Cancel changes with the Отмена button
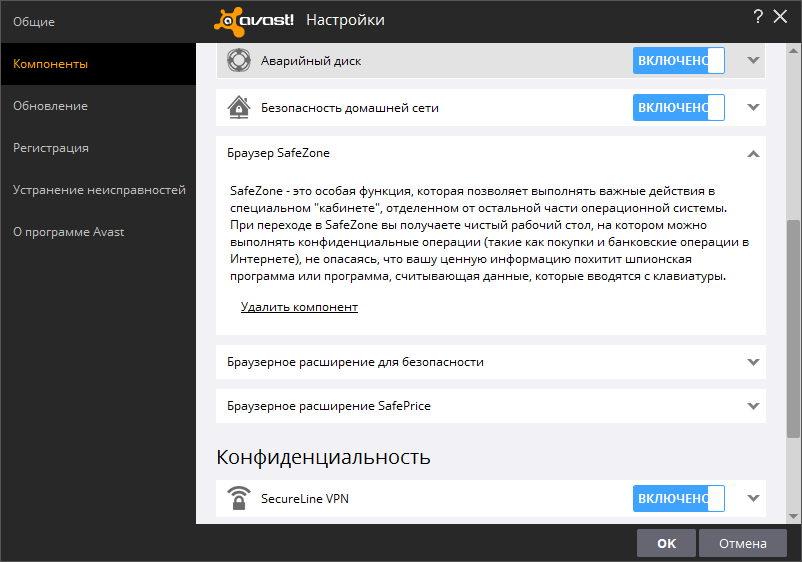This screenshot has width=802, height=562. [743, 543]
